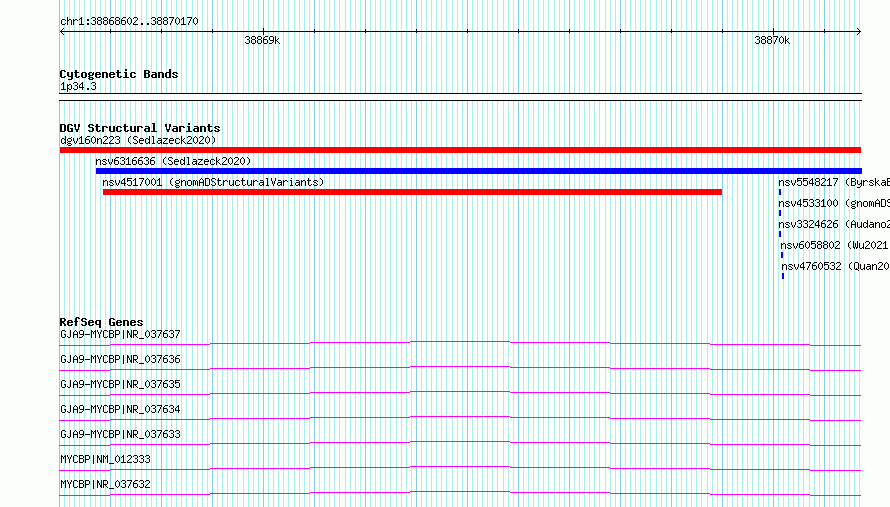Click MYCBP|NR_037632 transcript label
This screenshot has width=890, height=507.
[106, 484]
